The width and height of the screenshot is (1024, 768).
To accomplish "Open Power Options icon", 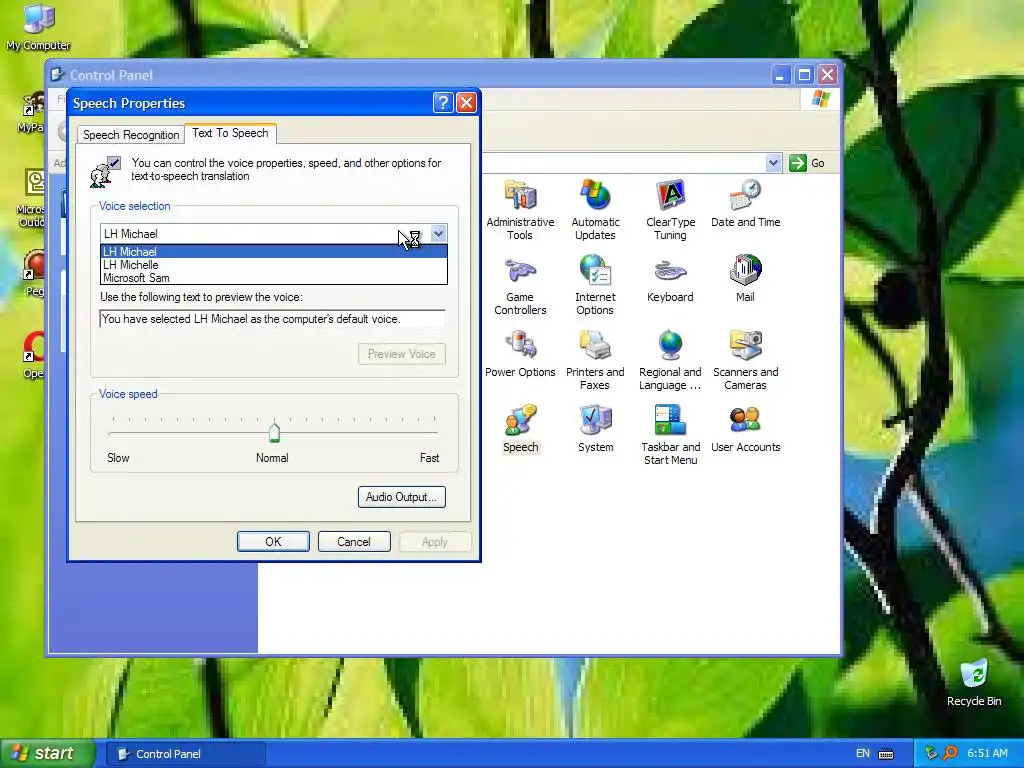I will 520,354.
